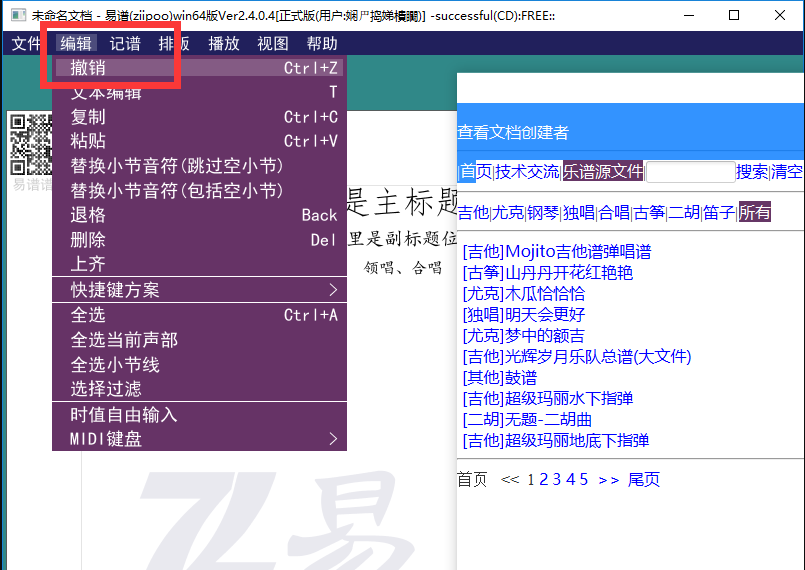Image resolution: width=805 pixels, height=570 pixels.
Task: Filter scores by 笛子
Action: 719,212
